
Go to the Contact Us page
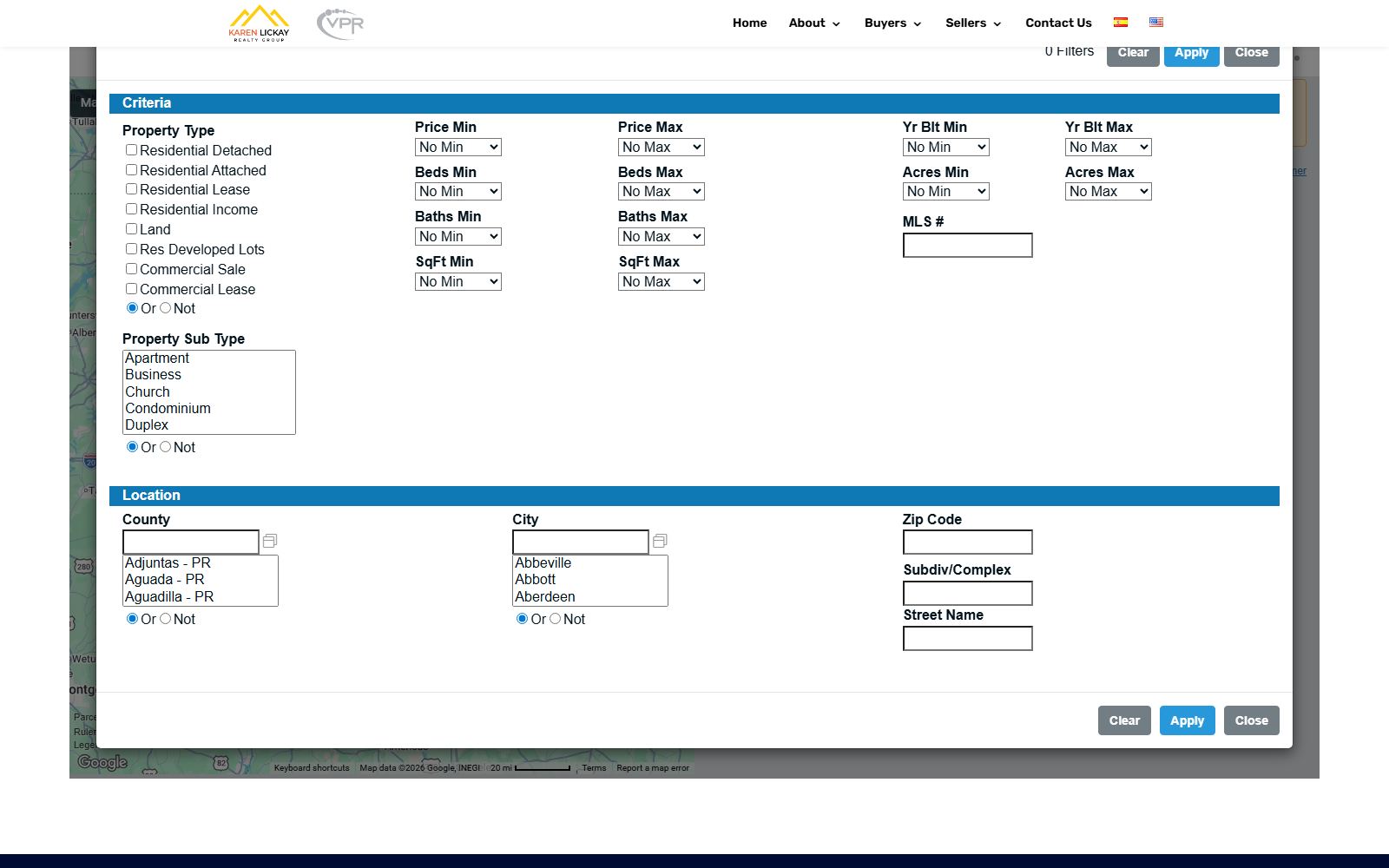click(1058, 23)
